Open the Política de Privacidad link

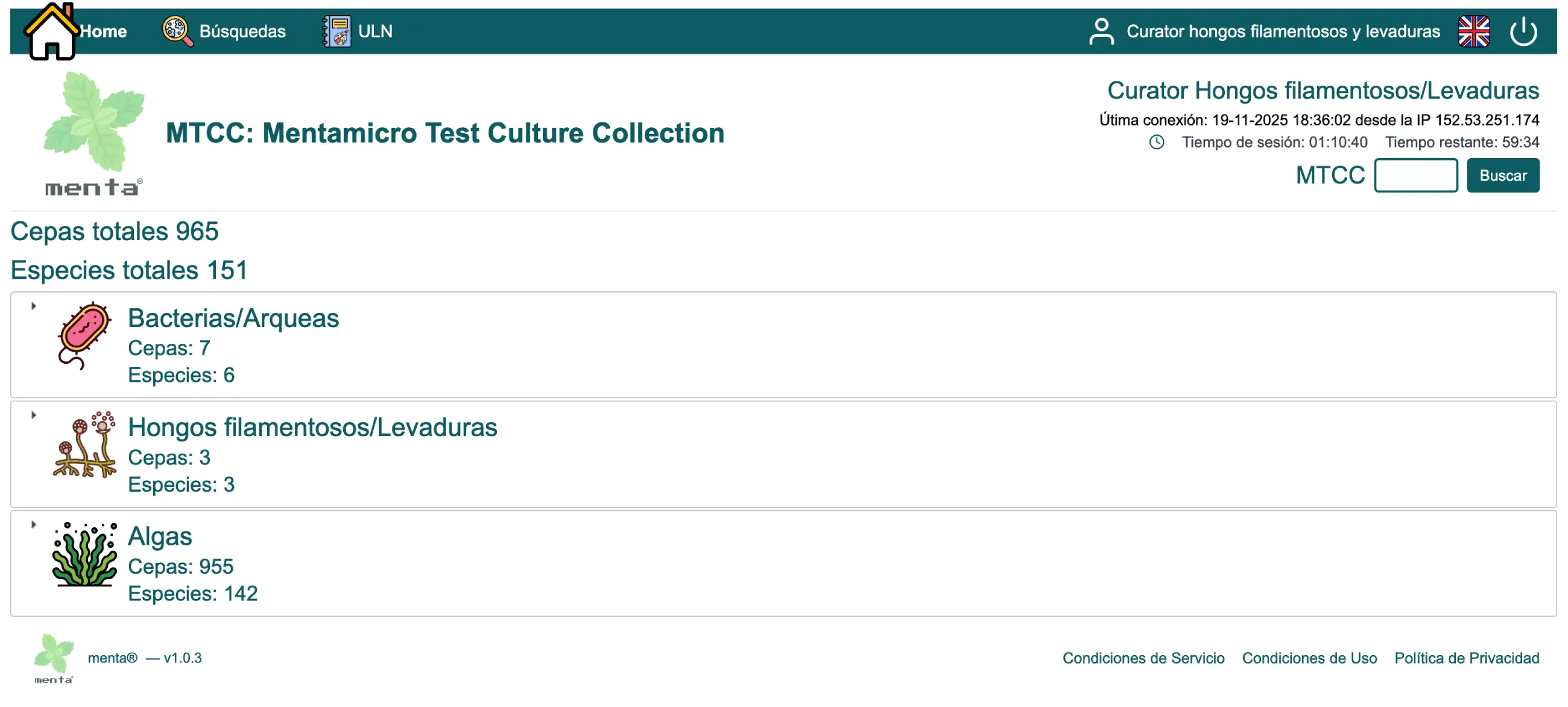[x=1465, y=658]
